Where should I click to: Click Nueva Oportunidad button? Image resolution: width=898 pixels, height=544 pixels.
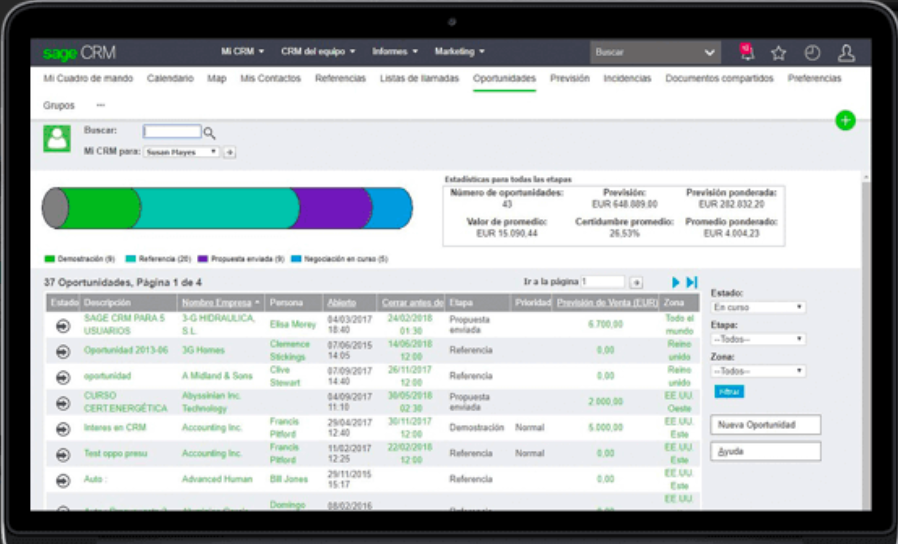pos(766,425)
